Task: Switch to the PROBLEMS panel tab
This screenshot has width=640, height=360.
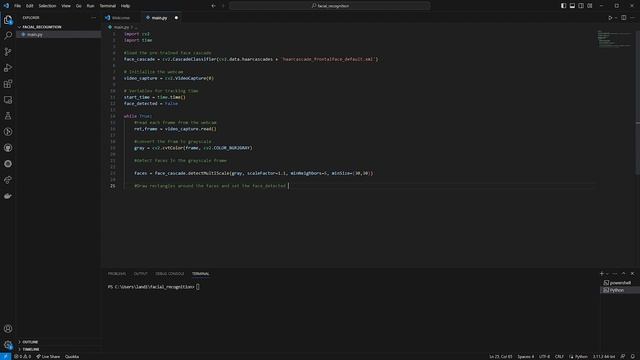Action: click(x=117, y=273)
